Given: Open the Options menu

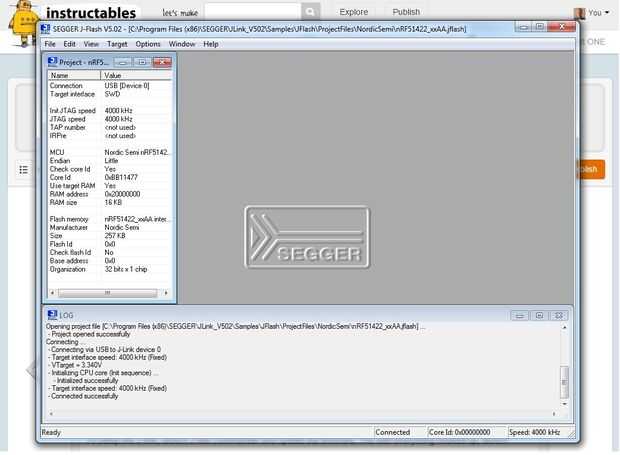Looking at the screenshot, I should click(x=148, y=44).
